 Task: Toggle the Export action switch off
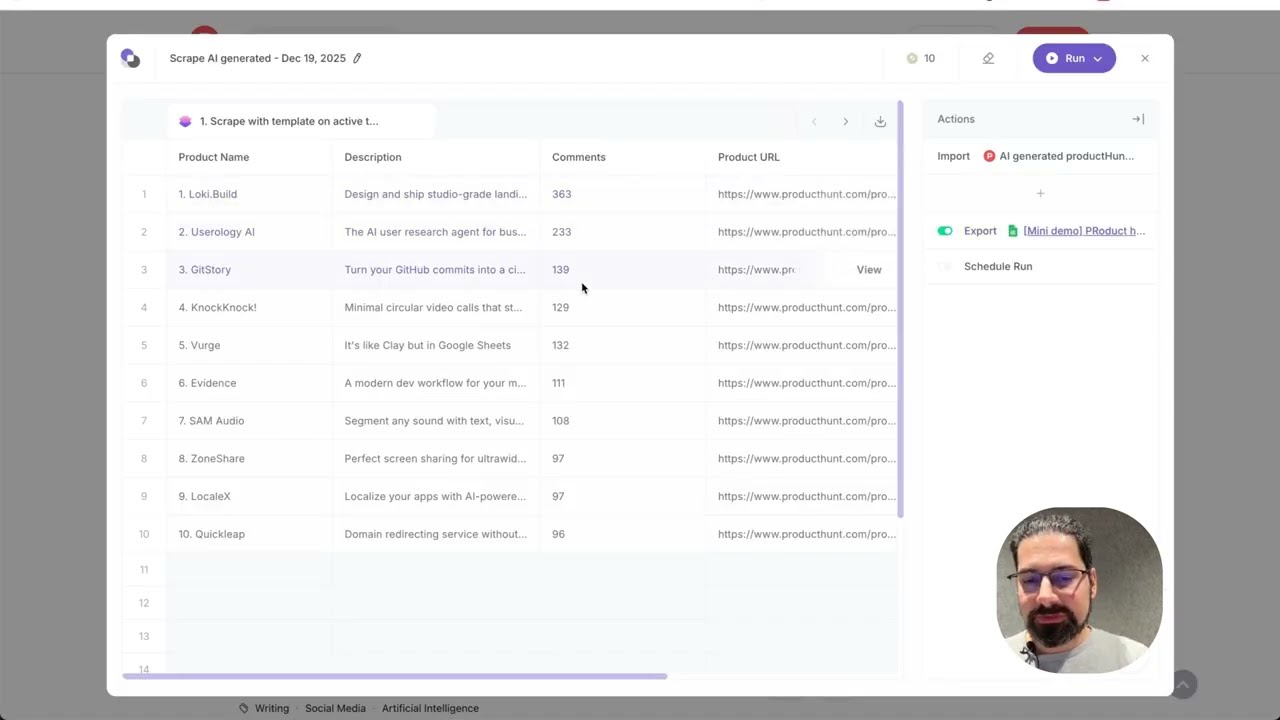tap(945, 231)
